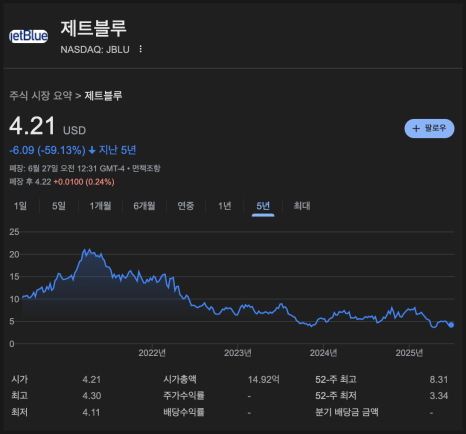466x434 pixels.
Task: Select the 1일 range tab
Action: click(20, 206)
